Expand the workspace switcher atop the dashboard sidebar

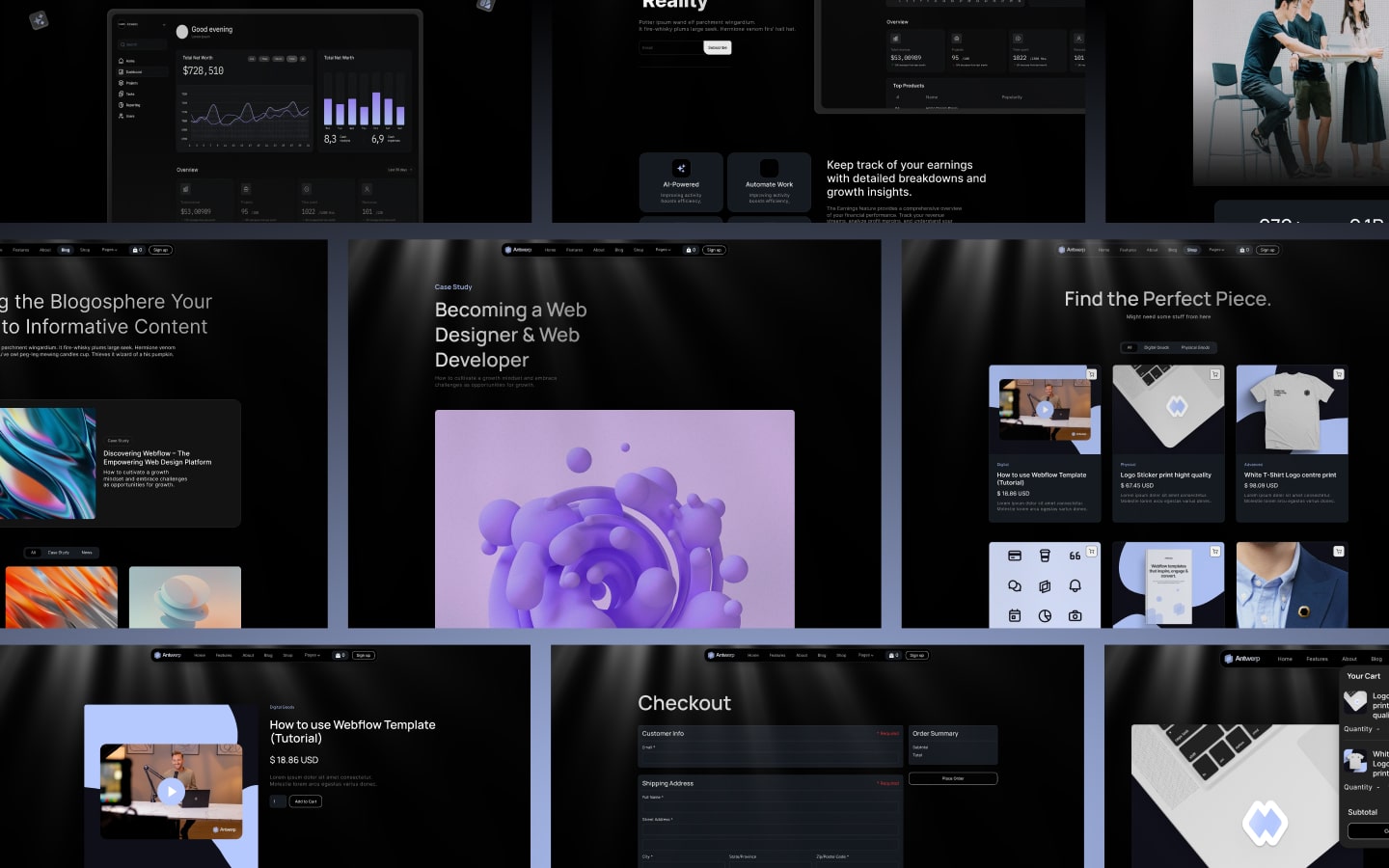coord(142,24)
